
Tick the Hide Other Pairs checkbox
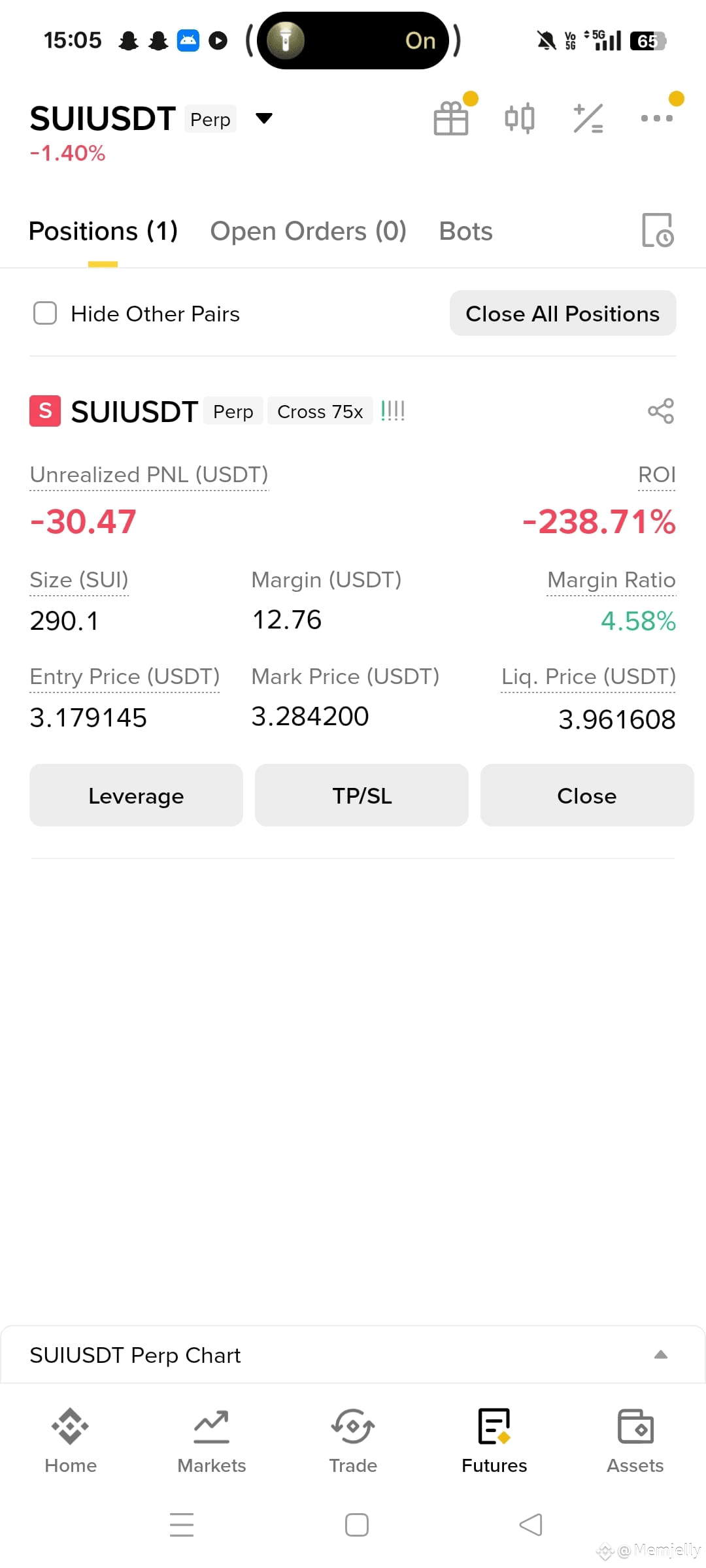click(x=45, y=313)
